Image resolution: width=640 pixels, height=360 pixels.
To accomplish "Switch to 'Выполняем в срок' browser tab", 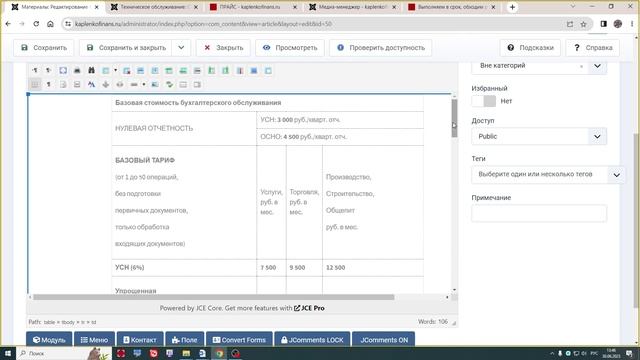I will [451, 7].
